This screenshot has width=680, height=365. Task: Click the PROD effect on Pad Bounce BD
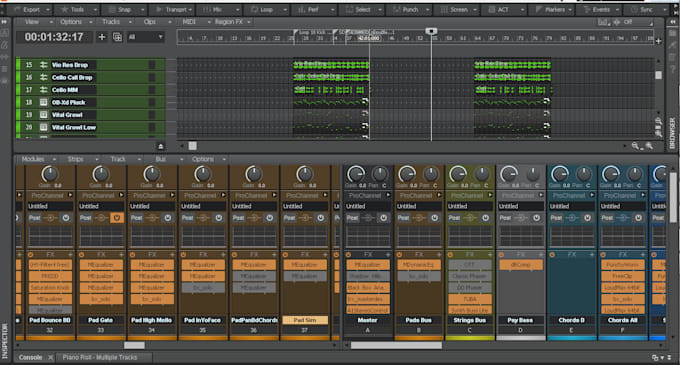(x=50, y=276)
